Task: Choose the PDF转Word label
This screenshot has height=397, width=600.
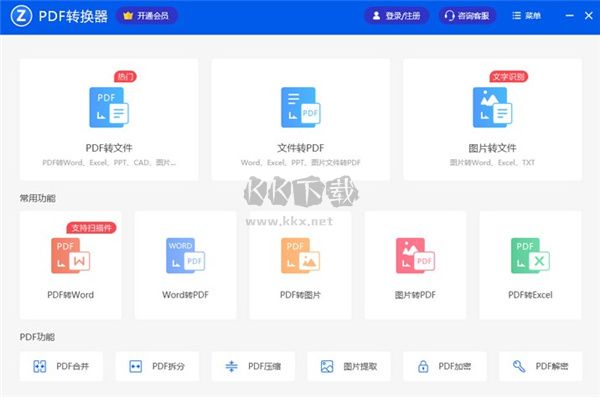Action: 70,295
